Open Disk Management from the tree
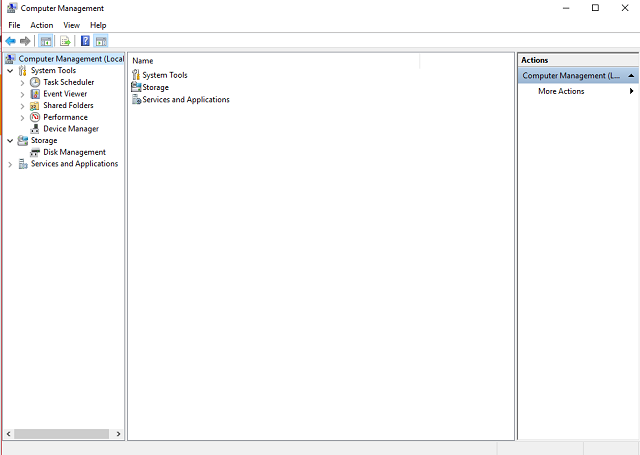640x455 pixels. pos(74,152)
